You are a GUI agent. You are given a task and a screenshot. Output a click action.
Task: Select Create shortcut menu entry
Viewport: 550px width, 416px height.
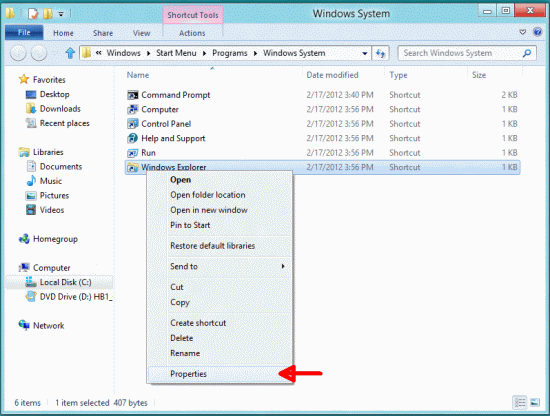[x=220, y=323]
